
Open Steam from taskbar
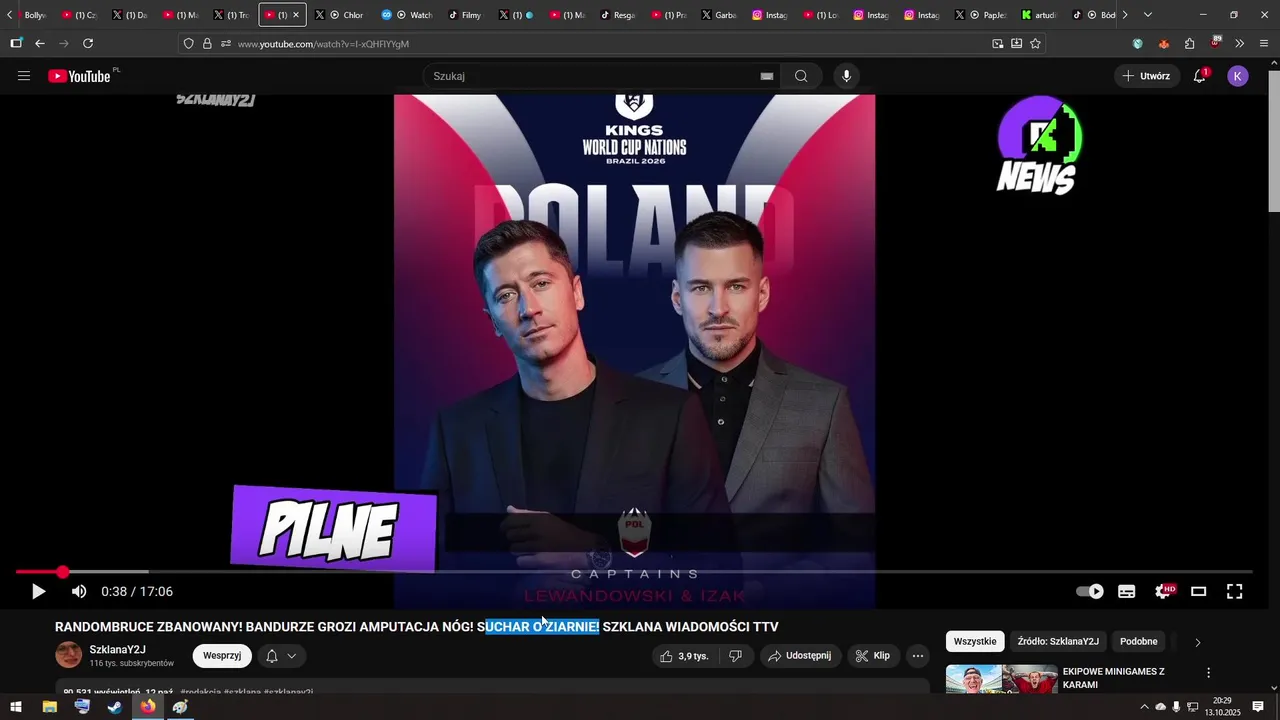click(115, 707)
